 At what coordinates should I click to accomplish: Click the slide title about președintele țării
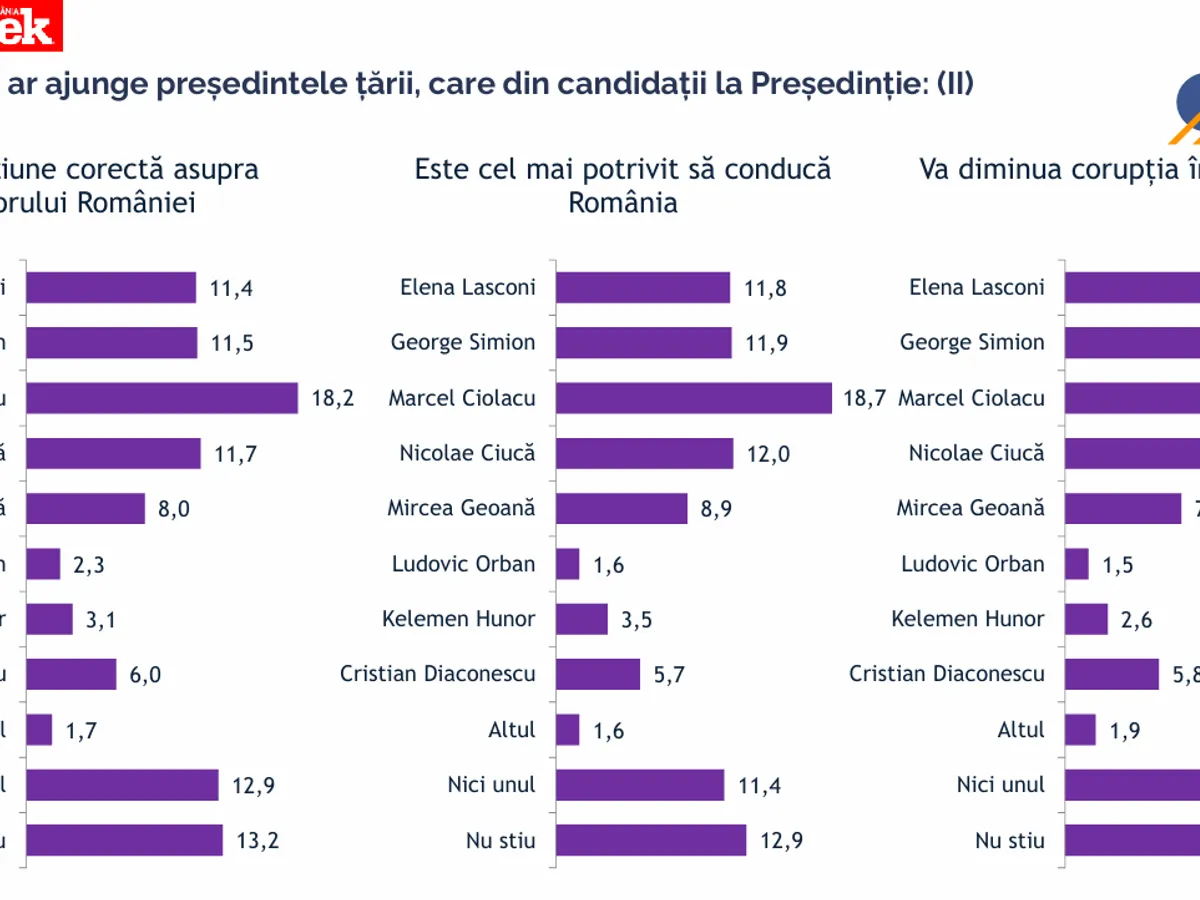485,85
